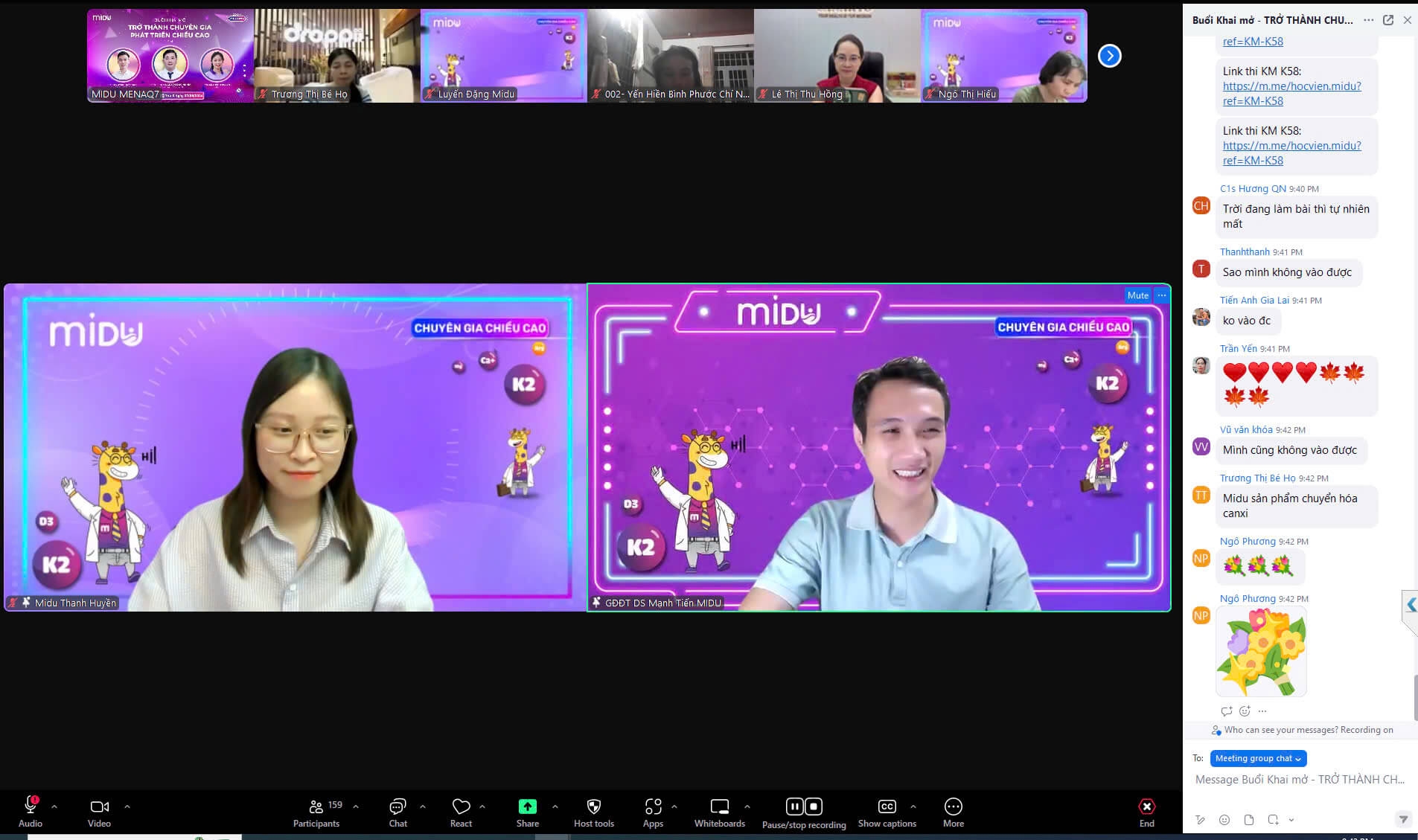Select Luyến Đặng Midu video thumbnail
Viewport: 1418px width, 840px height.
pyautogui.click(x=504, y=56)
